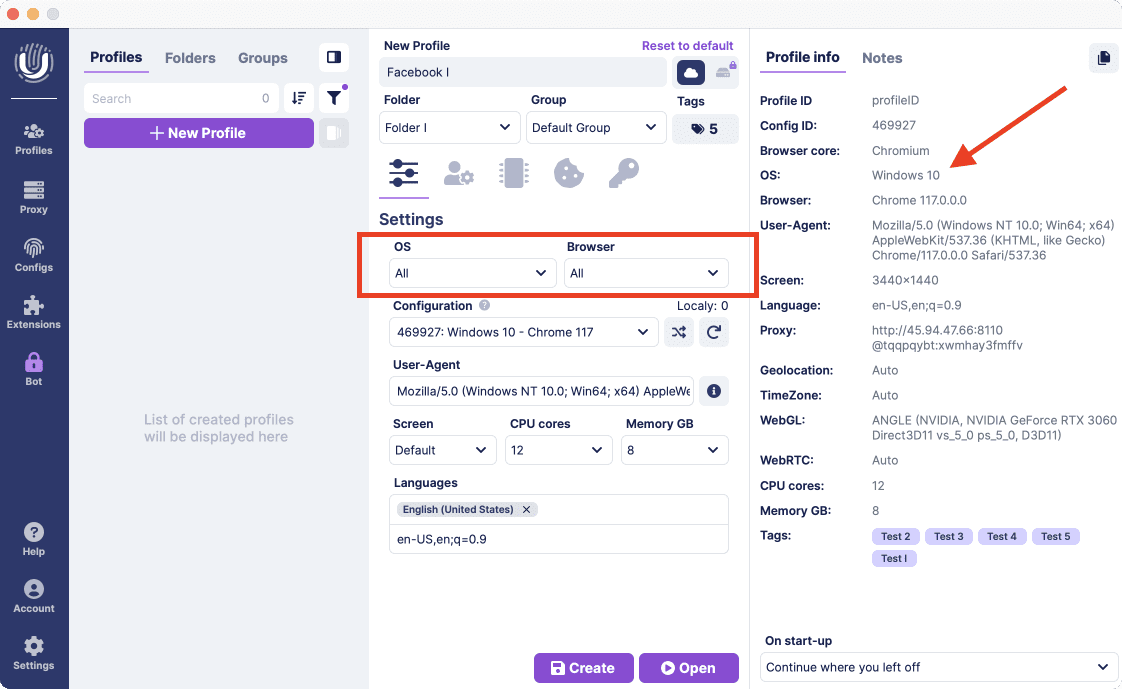This screenshot has height=689, width=1122.
Task: Click the Create button
Action: [x=583, y=668]
